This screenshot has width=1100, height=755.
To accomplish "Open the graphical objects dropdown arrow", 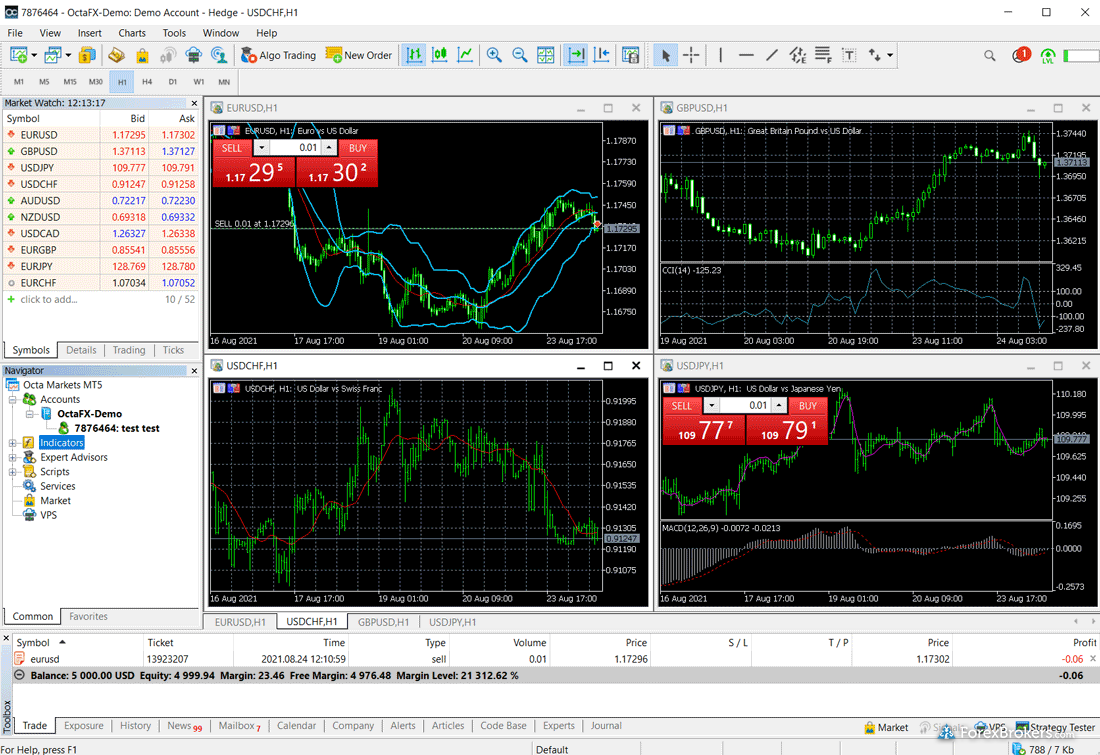I will [x=890, y=55].
